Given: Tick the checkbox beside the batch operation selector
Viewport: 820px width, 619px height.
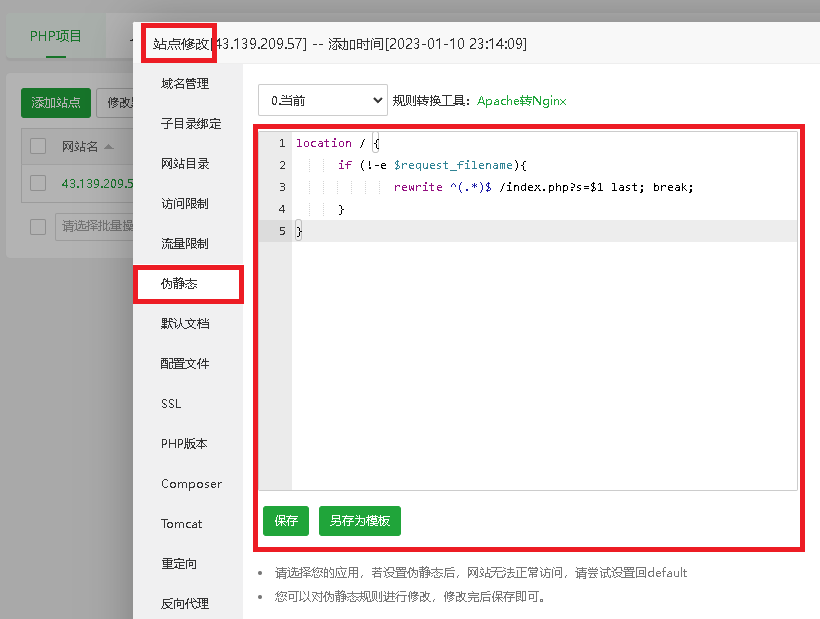Looking at the screenshot, I should coord(38,226).
